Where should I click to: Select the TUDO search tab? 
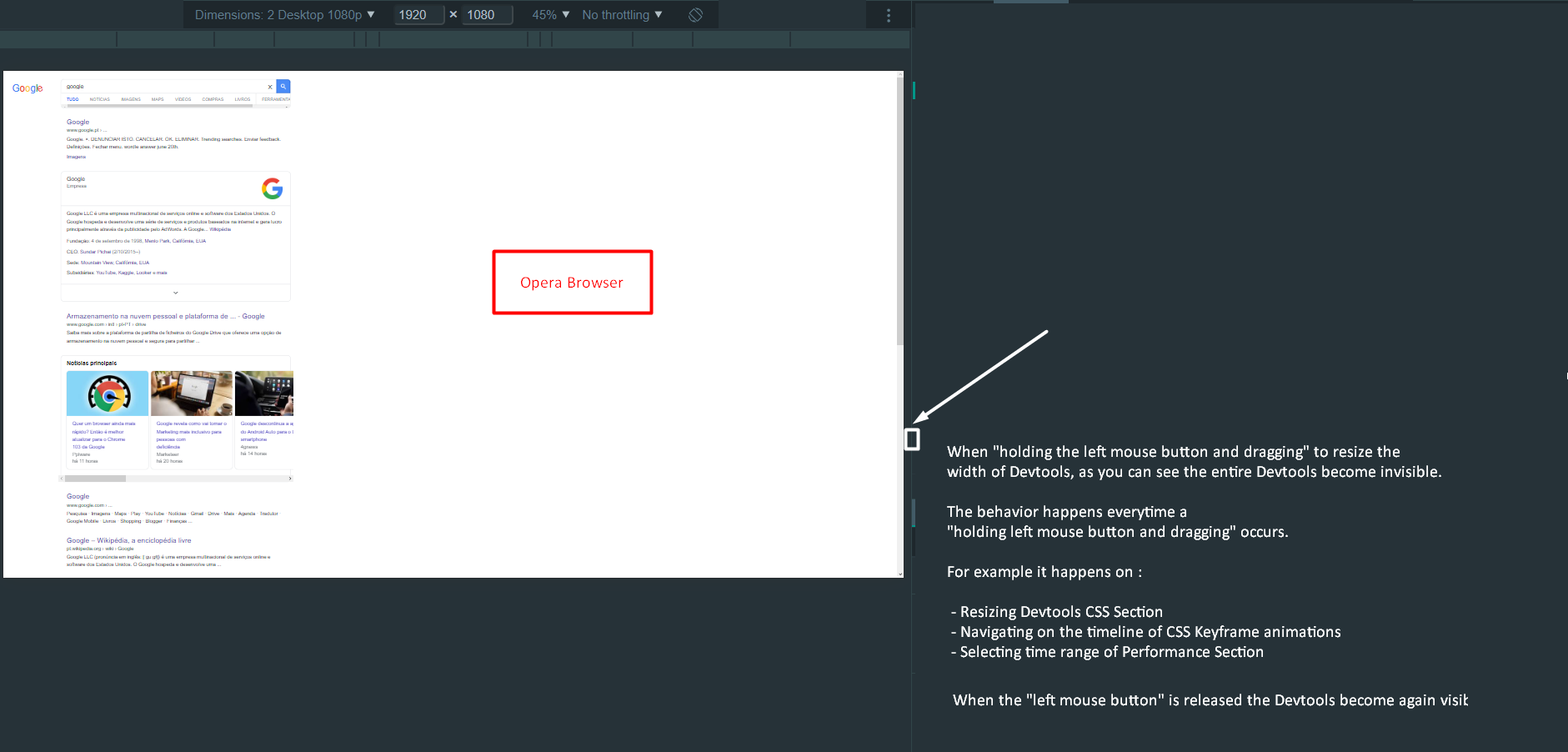[x=73, y=99]
